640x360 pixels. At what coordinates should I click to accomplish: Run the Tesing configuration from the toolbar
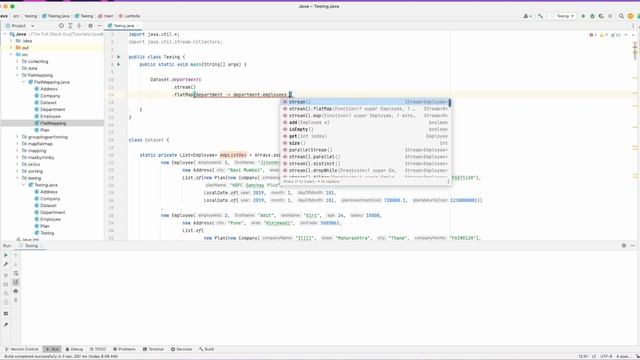click(x=583, y=16)
